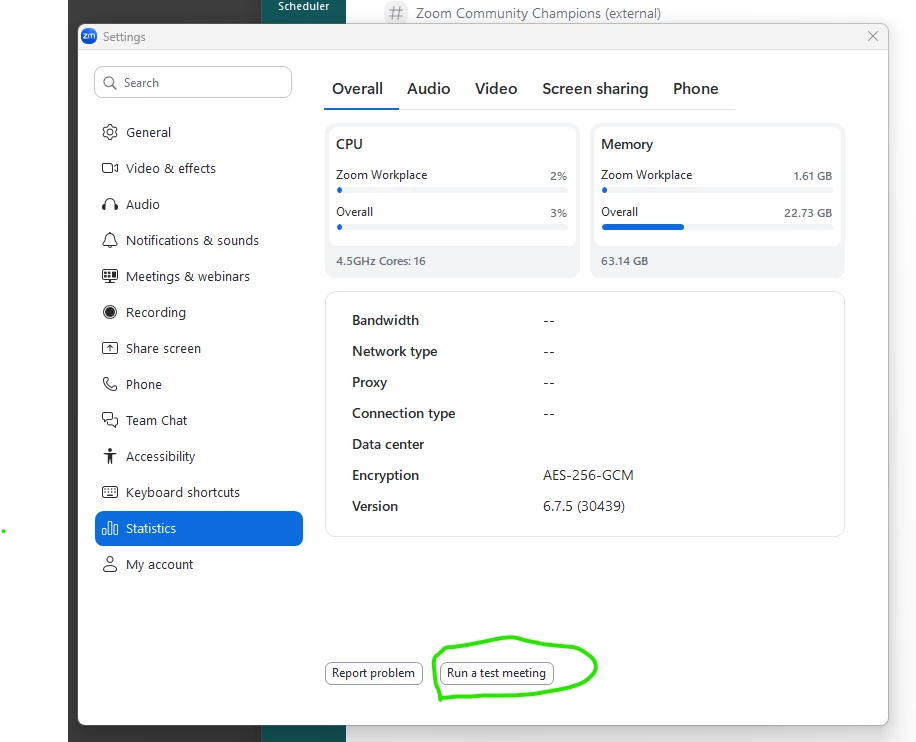
Task: Select the Statistics section
Action: [199, 528]
